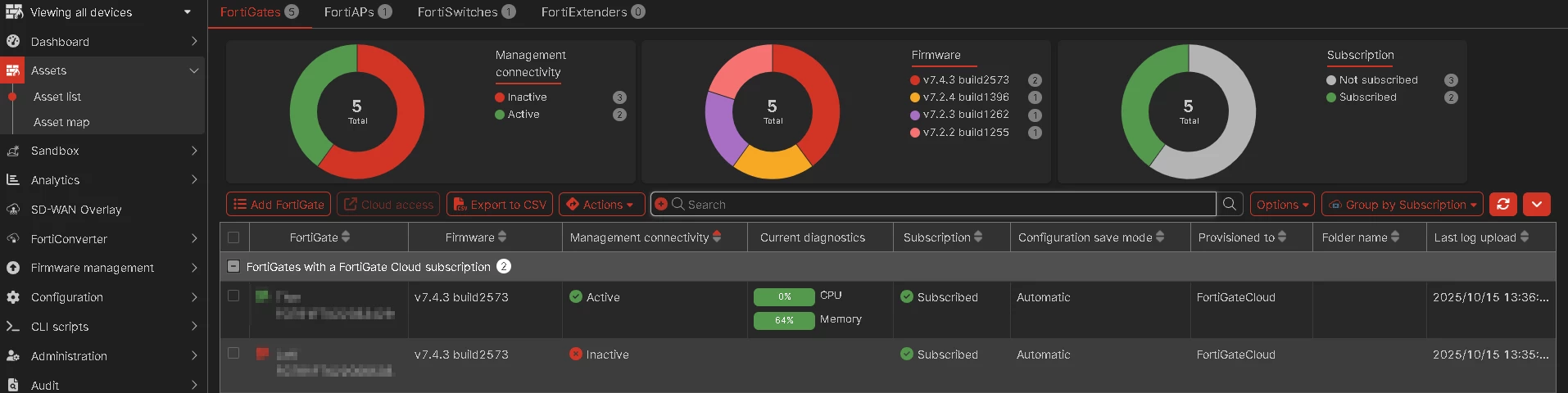Image resolution: width=1568 pixels, height=393 pixels.
Task: Open the Group by Subscription dropdown
Action: [1403, 204]
